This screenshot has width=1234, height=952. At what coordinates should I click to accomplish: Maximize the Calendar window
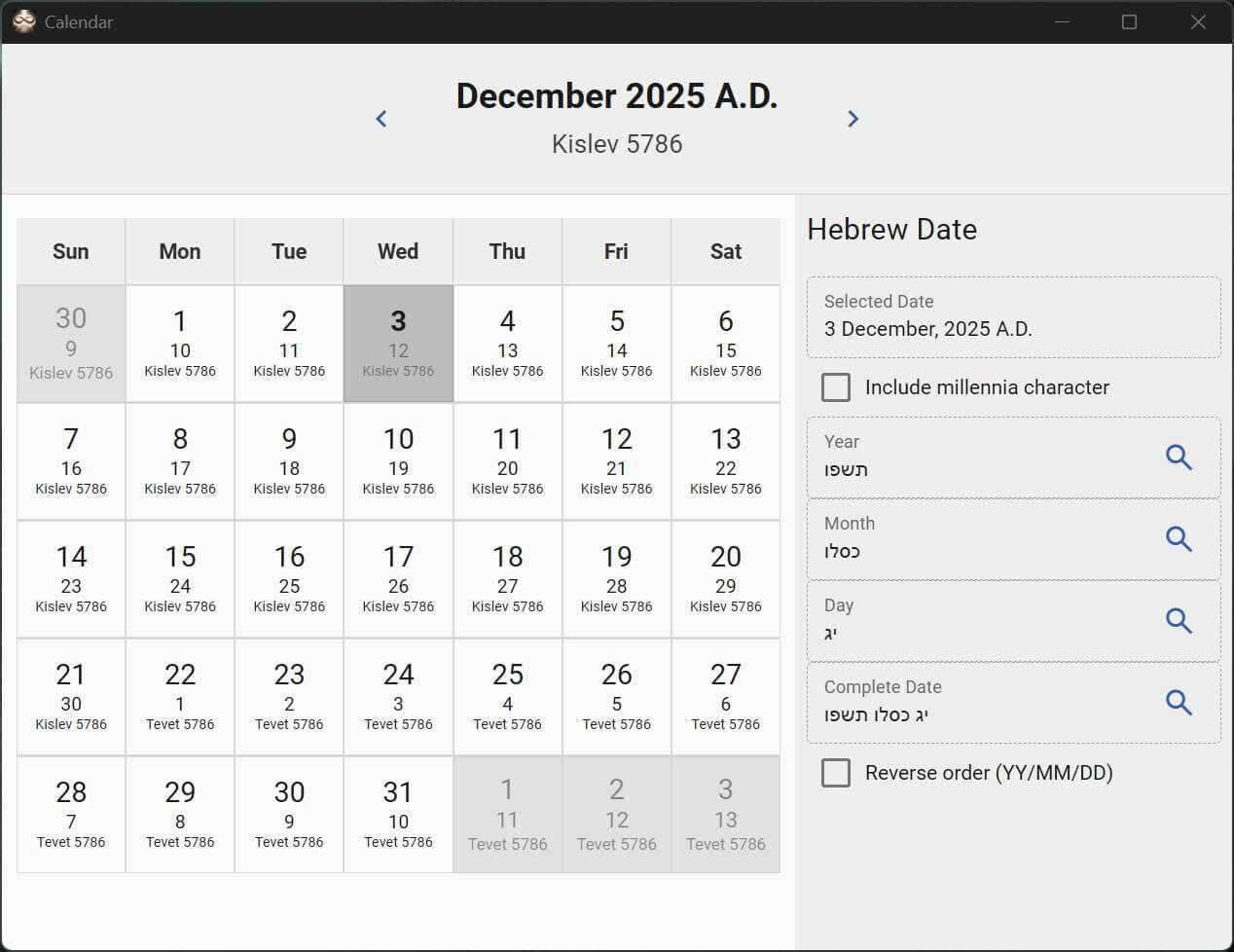[1129, 21]
